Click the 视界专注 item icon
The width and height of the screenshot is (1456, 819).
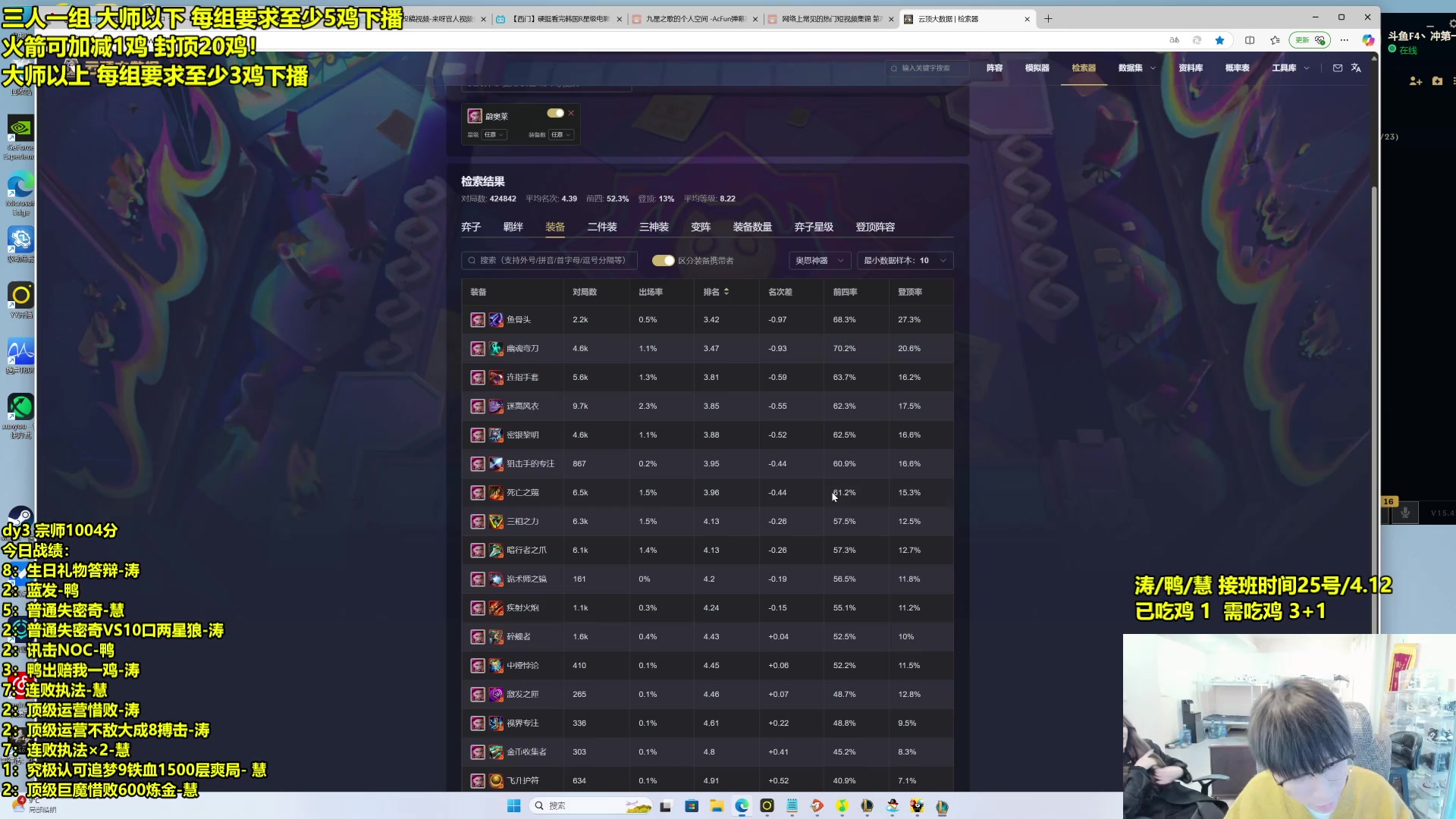point(496,723)
